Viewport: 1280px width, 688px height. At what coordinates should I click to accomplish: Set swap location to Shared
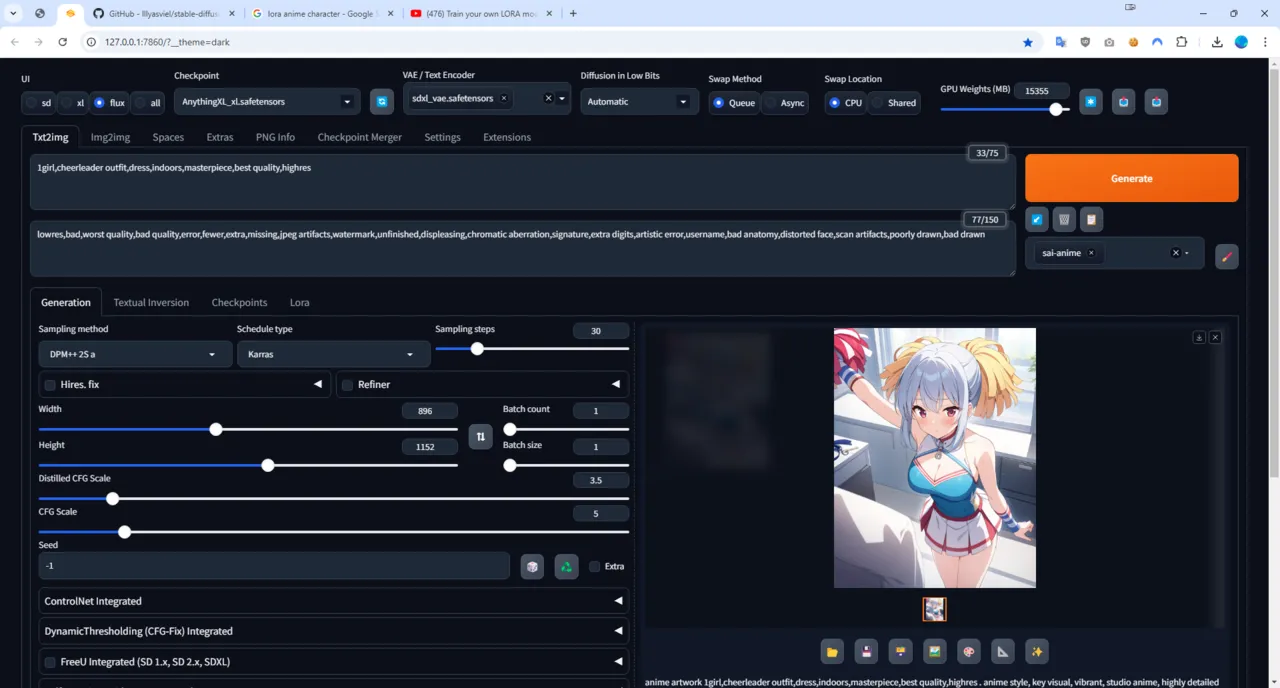pyautogui.click(x=895, y=103)
